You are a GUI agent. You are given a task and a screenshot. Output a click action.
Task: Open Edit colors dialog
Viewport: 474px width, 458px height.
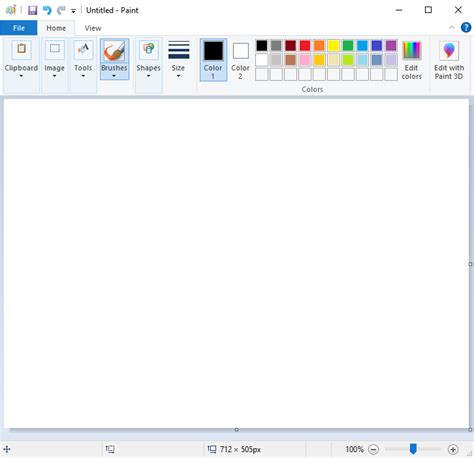[x=412, y=60]
